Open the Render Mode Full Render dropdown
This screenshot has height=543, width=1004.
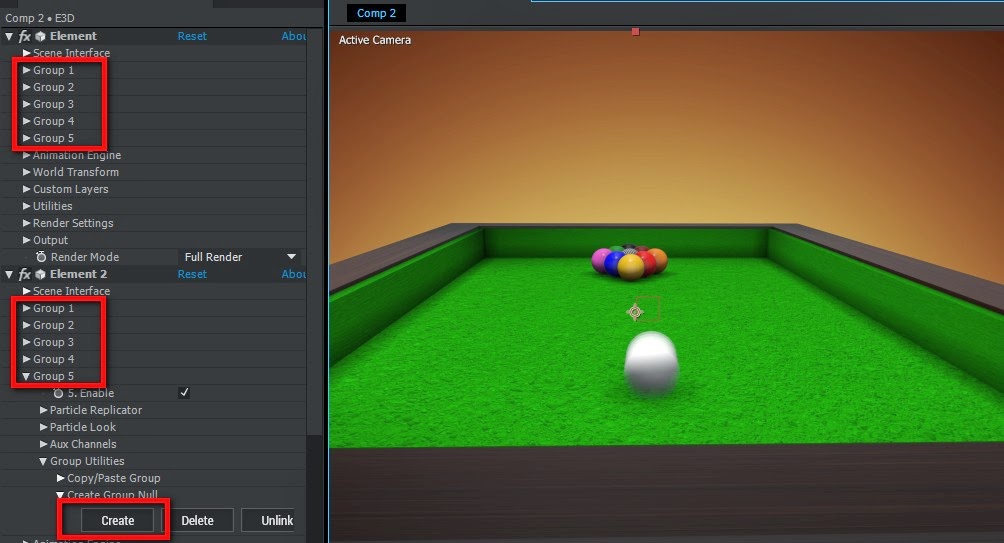point(239,257)
